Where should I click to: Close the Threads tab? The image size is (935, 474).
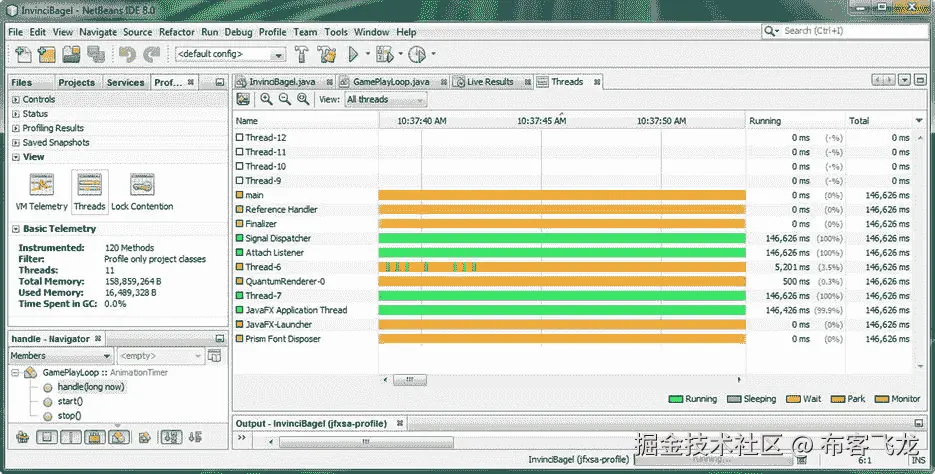coord(596,82)
